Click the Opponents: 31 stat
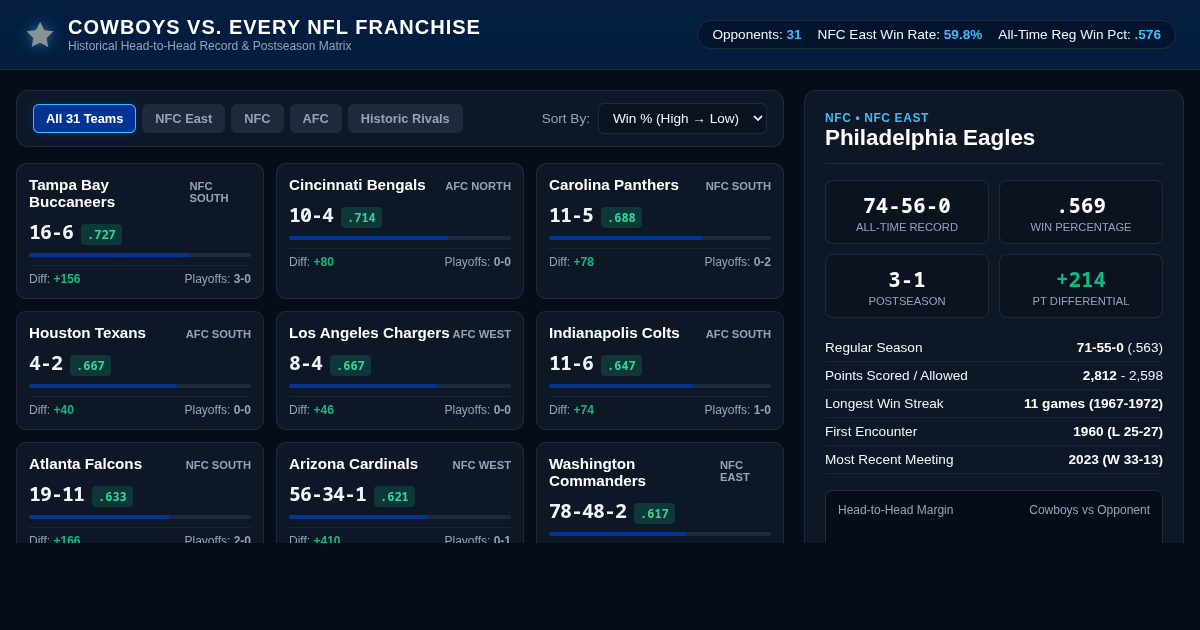1200x630 pixels. [757, 35]
